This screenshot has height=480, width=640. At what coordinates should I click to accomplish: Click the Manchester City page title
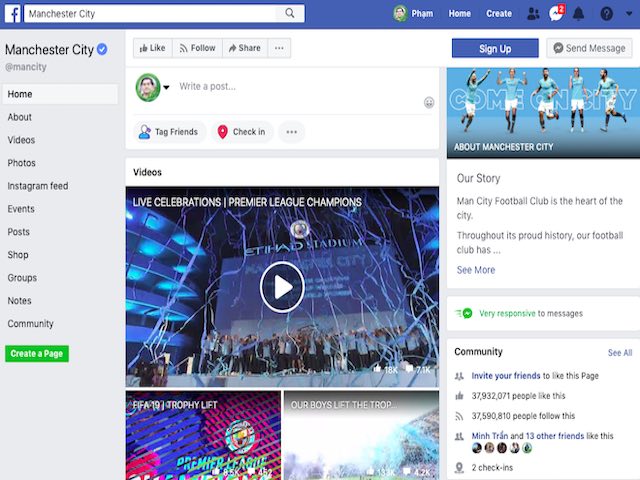(x=49, y=50)
